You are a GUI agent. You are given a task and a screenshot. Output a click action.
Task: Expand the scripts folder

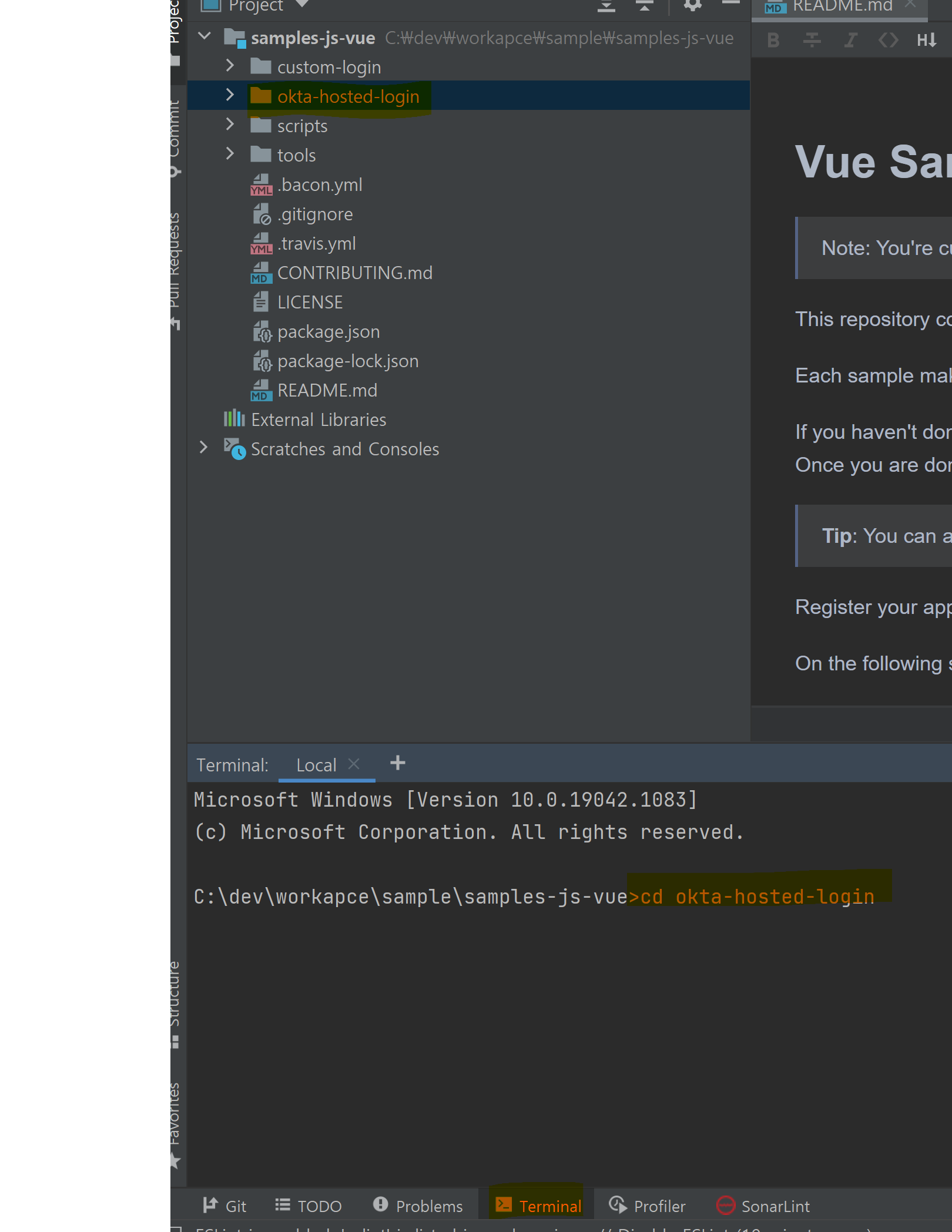tap(230, 125)
